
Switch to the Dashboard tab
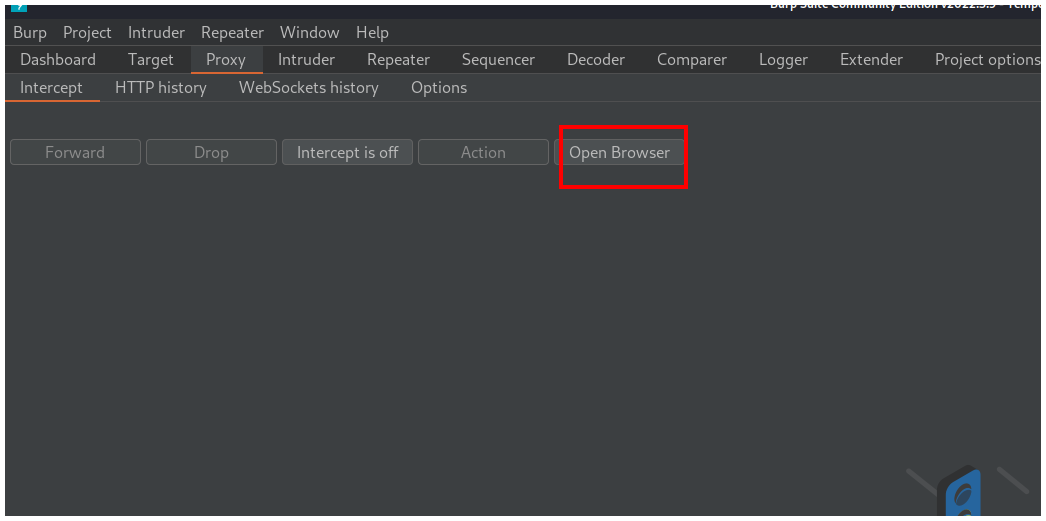click(x=58, y=60)
